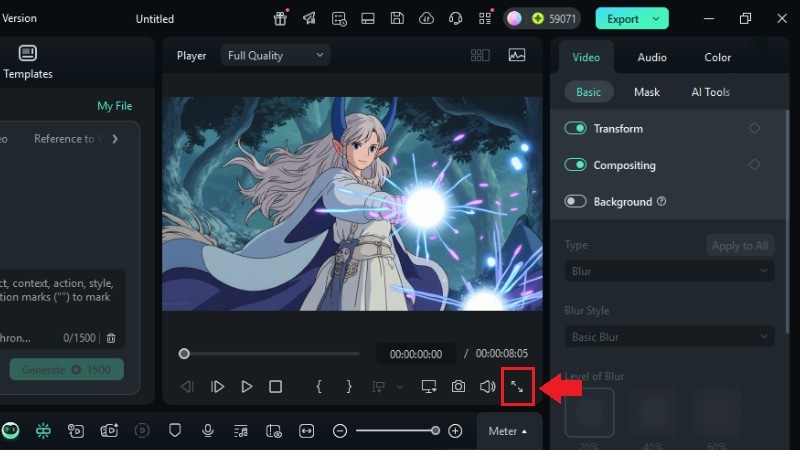Open headset support icon
This screenshot has width=800, height=450.
456,19
